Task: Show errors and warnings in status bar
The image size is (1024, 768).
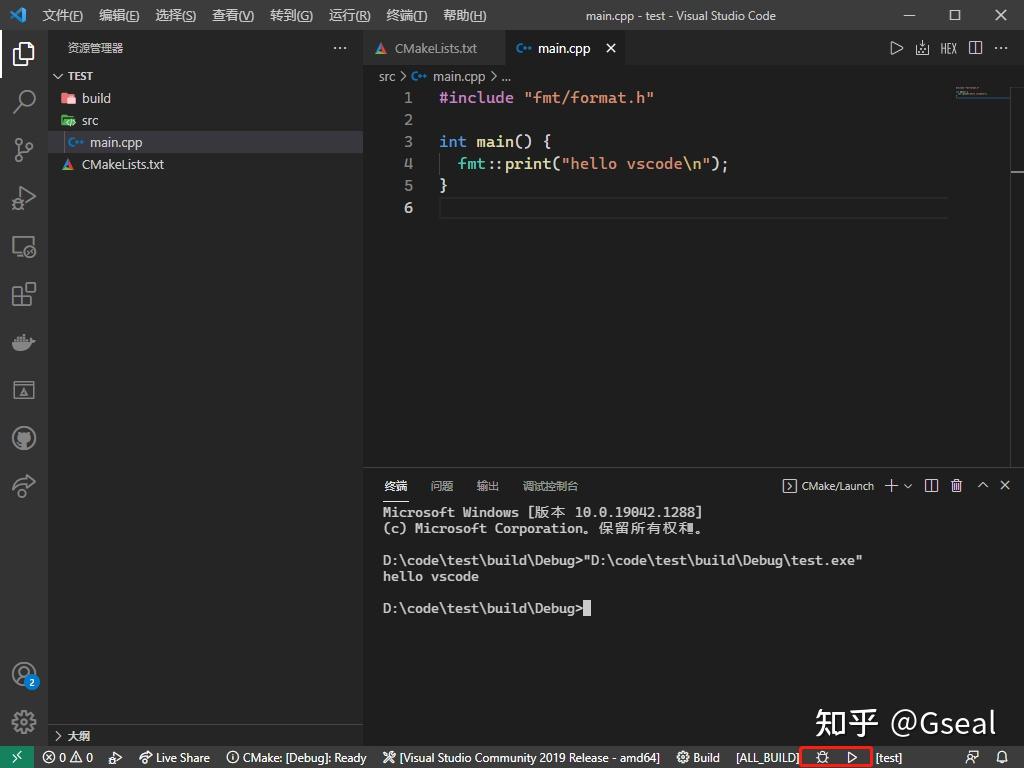Action: click(68, 758)
